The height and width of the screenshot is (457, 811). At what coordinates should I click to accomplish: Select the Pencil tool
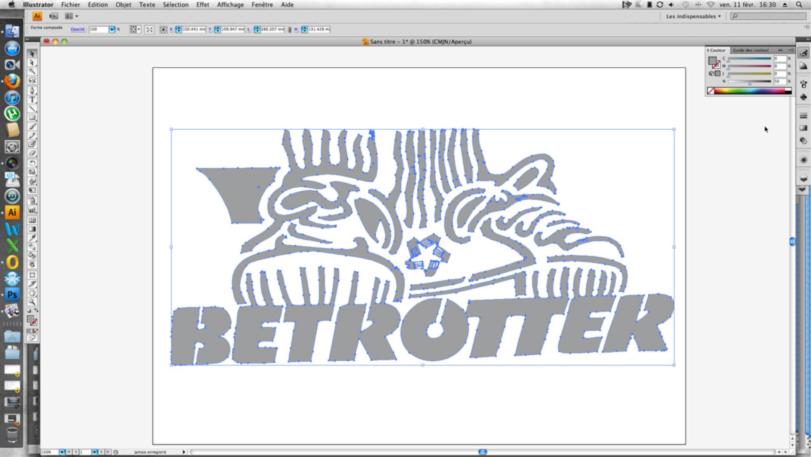[x=32, y=135]
